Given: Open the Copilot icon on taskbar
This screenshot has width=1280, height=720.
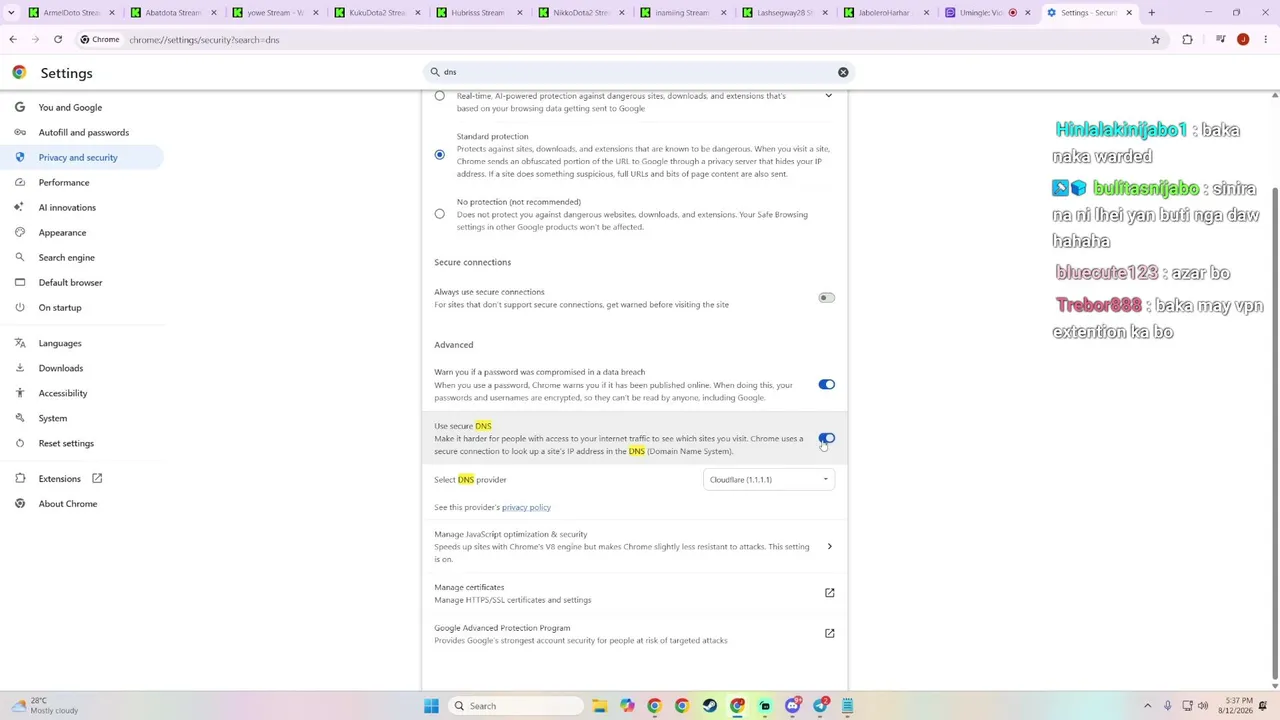Looking at the screenshot, I should click(627, 706).
